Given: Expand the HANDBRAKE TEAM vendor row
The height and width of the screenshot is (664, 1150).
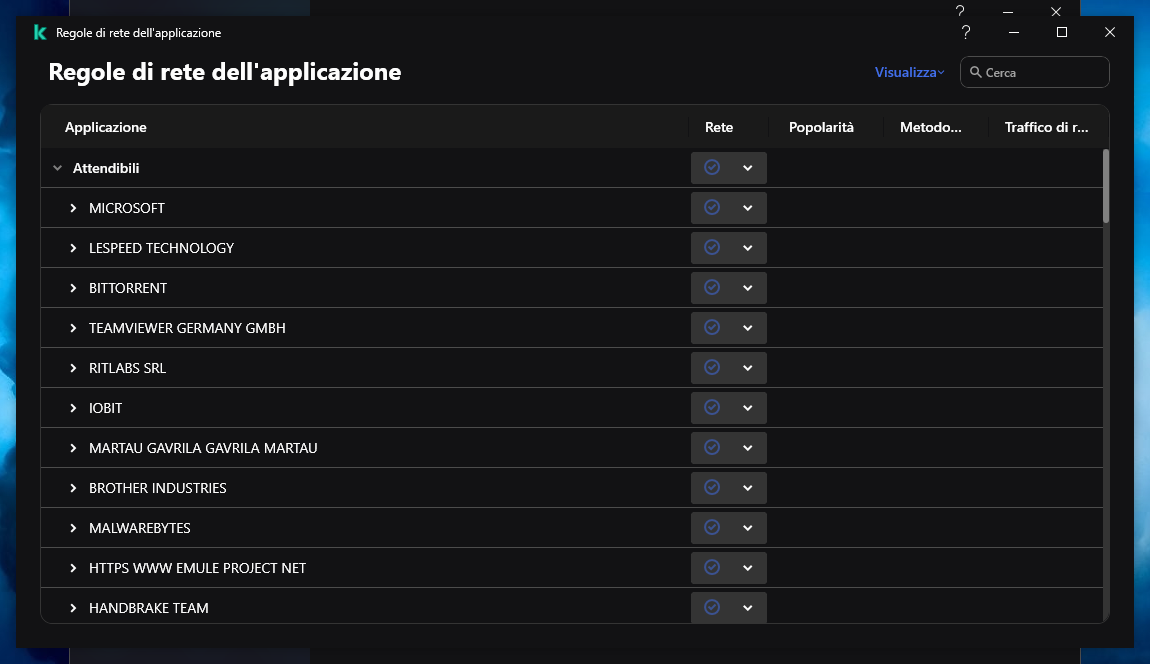Looking at the screenshot, I should 73,608.
